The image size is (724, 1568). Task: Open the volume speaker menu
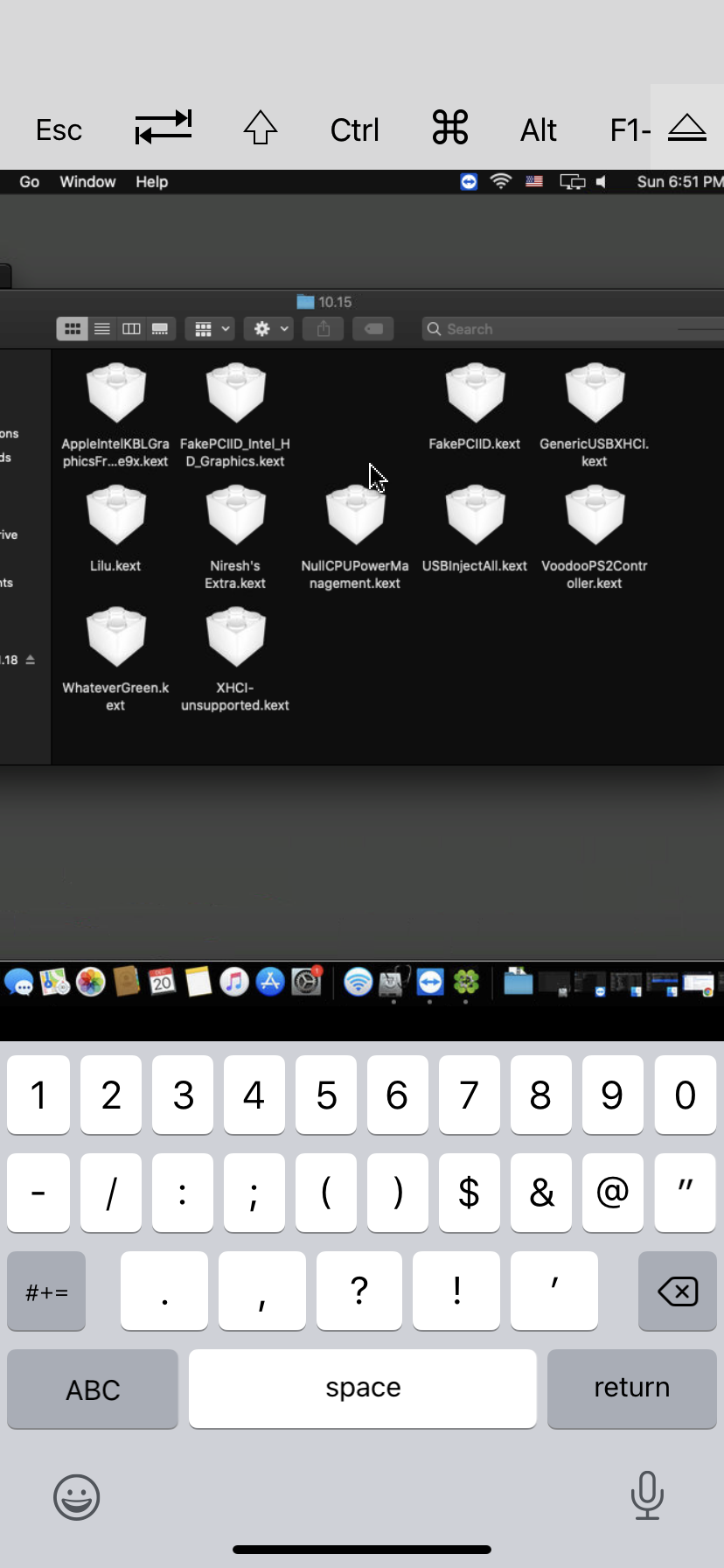click(602, 182)
